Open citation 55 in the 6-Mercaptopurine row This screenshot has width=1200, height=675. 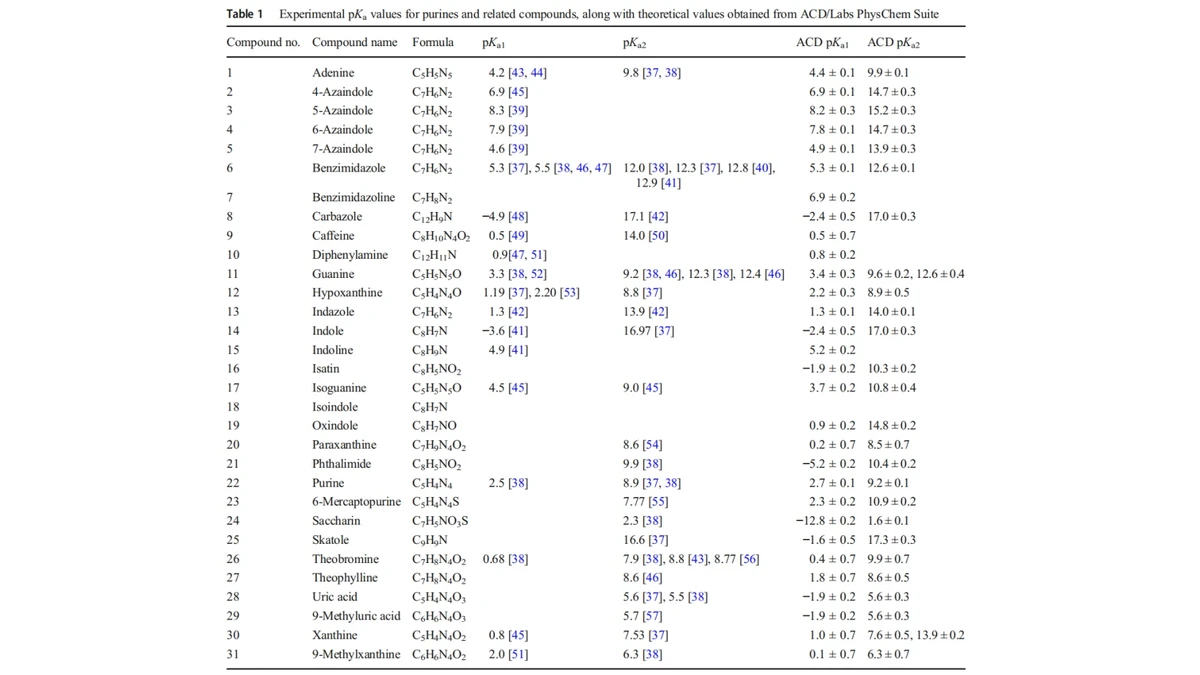658,502
